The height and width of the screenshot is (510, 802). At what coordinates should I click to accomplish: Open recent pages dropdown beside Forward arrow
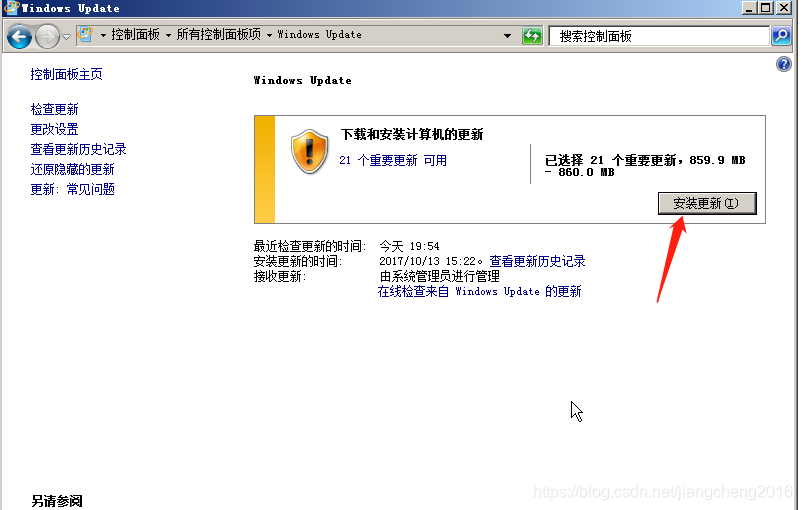(66, 37)
